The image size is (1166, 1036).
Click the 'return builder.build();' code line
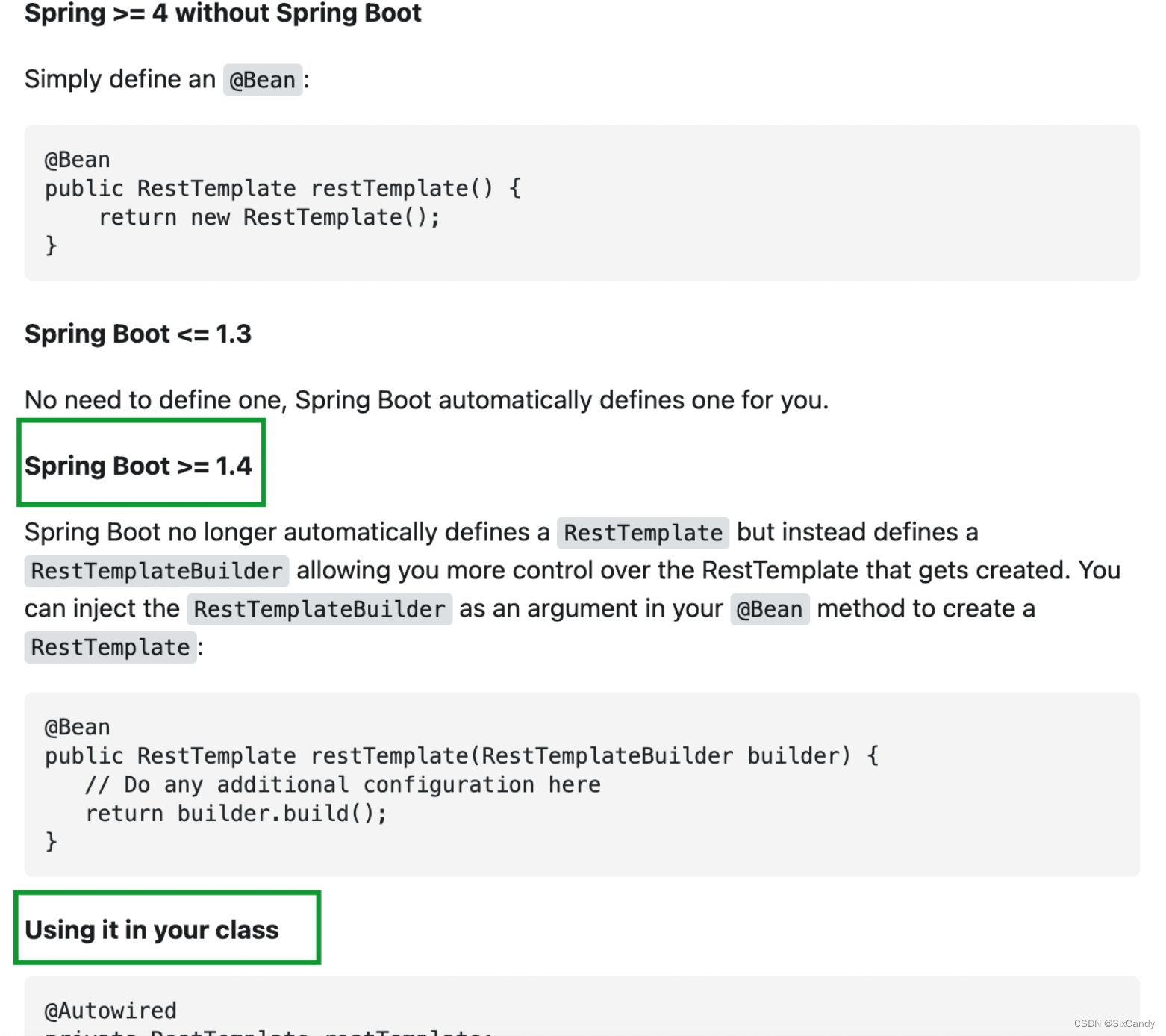tap(236, 814)
